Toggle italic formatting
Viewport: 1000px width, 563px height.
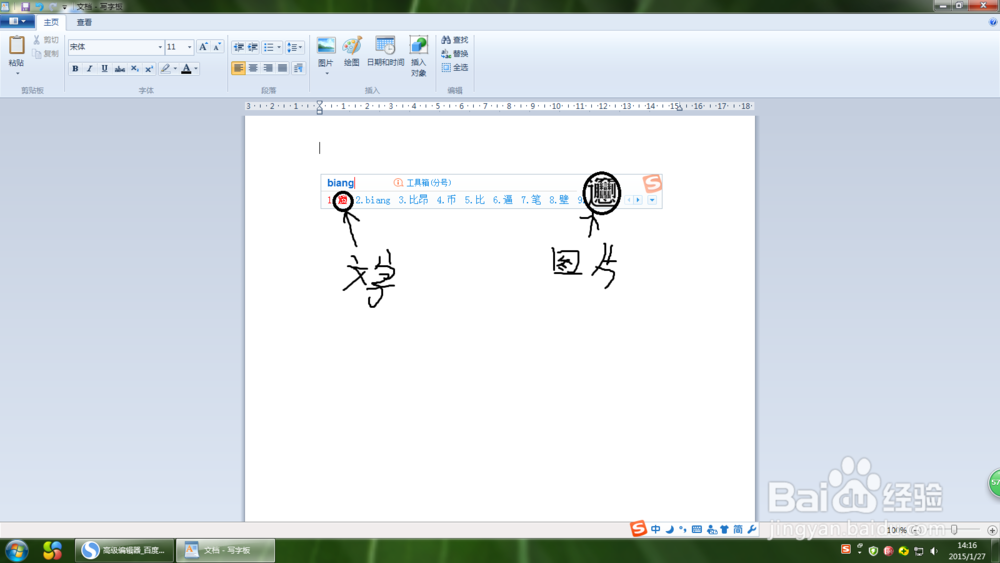[90, 68]
